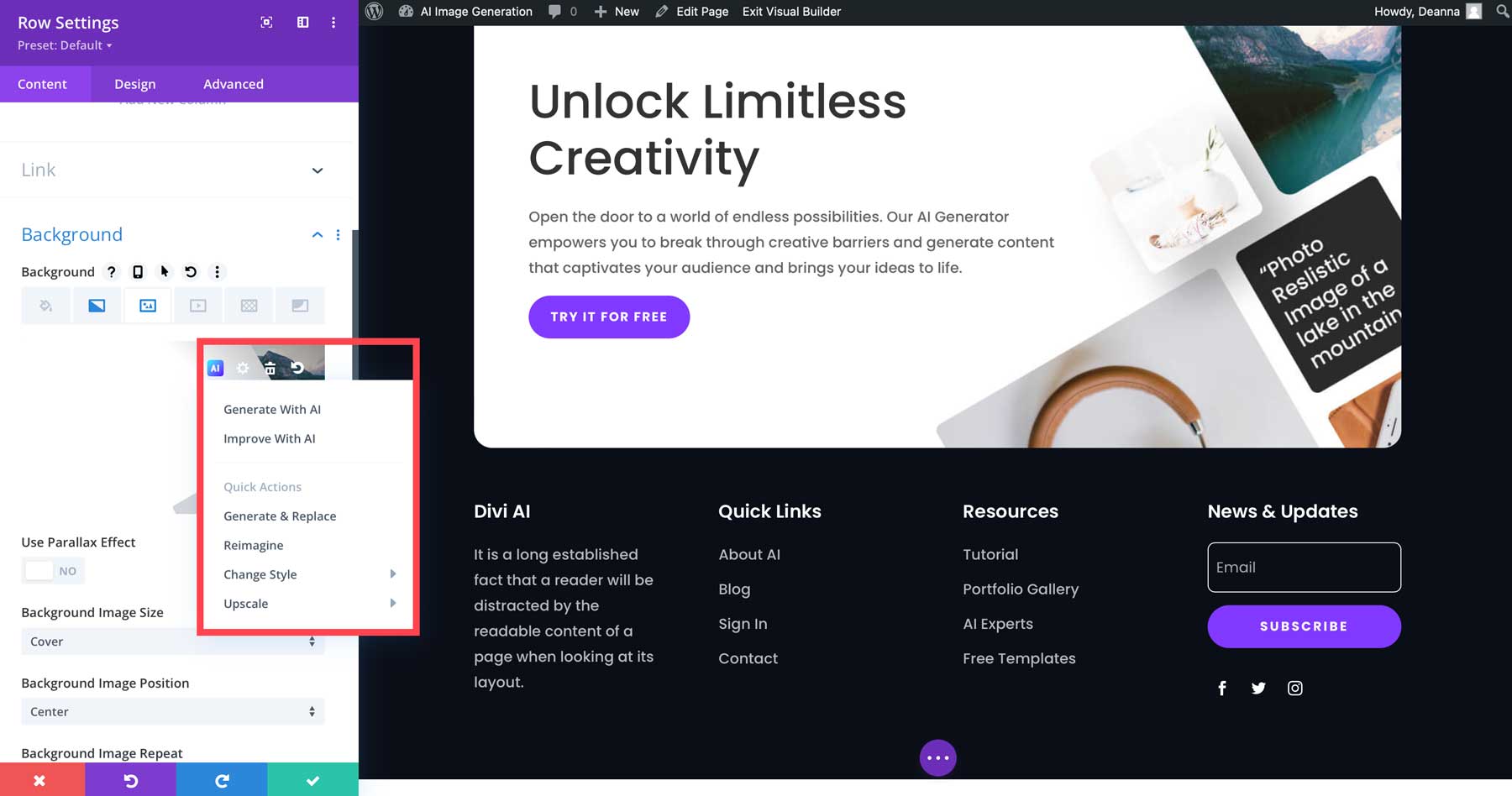
Task: Click the AI icon on background thumbnail
Action: pyautogui.click(x=216, y=367)
